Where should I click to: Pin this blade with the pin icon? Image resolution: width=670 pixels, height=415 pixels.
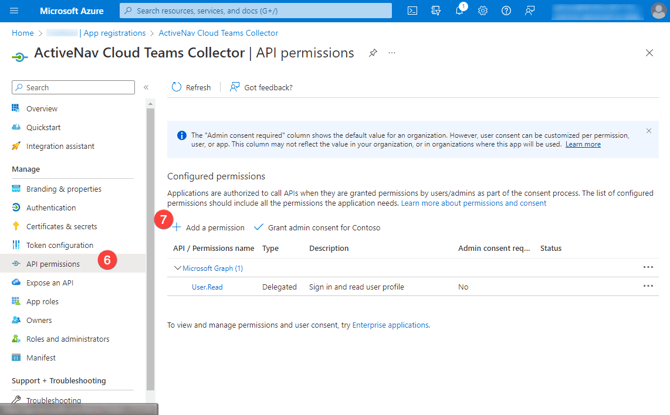[x=373, y=53]
